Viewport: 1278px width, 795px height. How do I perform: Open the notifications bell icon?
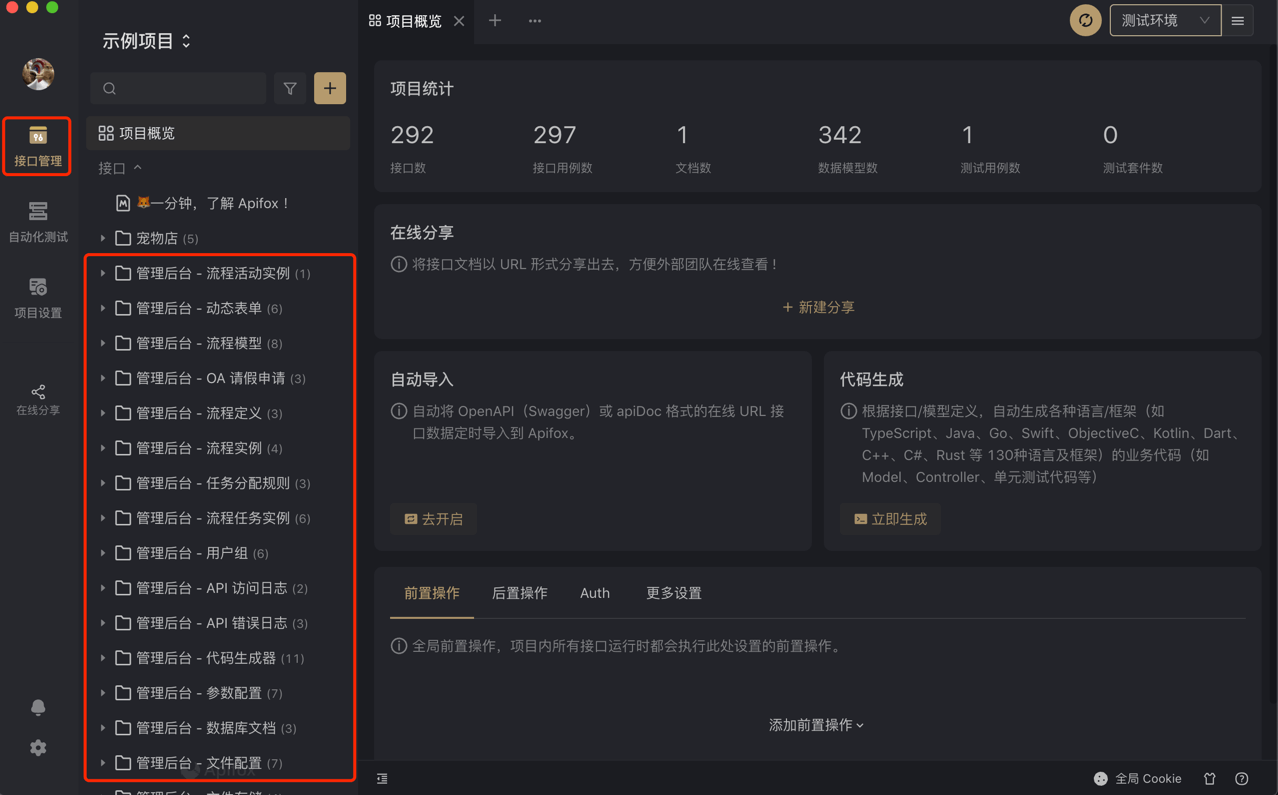tap(37, 708)
